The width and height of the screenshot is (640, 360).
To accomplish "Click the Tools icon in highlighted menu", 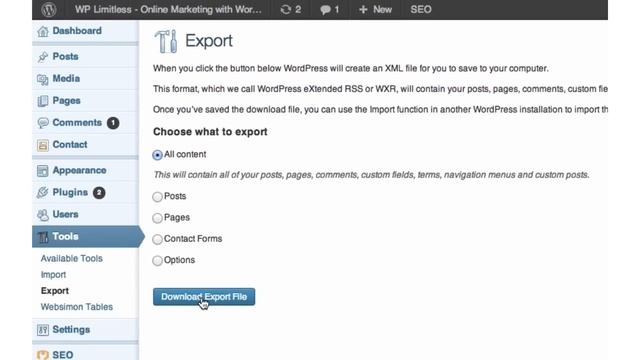I will tap(43, 237).
